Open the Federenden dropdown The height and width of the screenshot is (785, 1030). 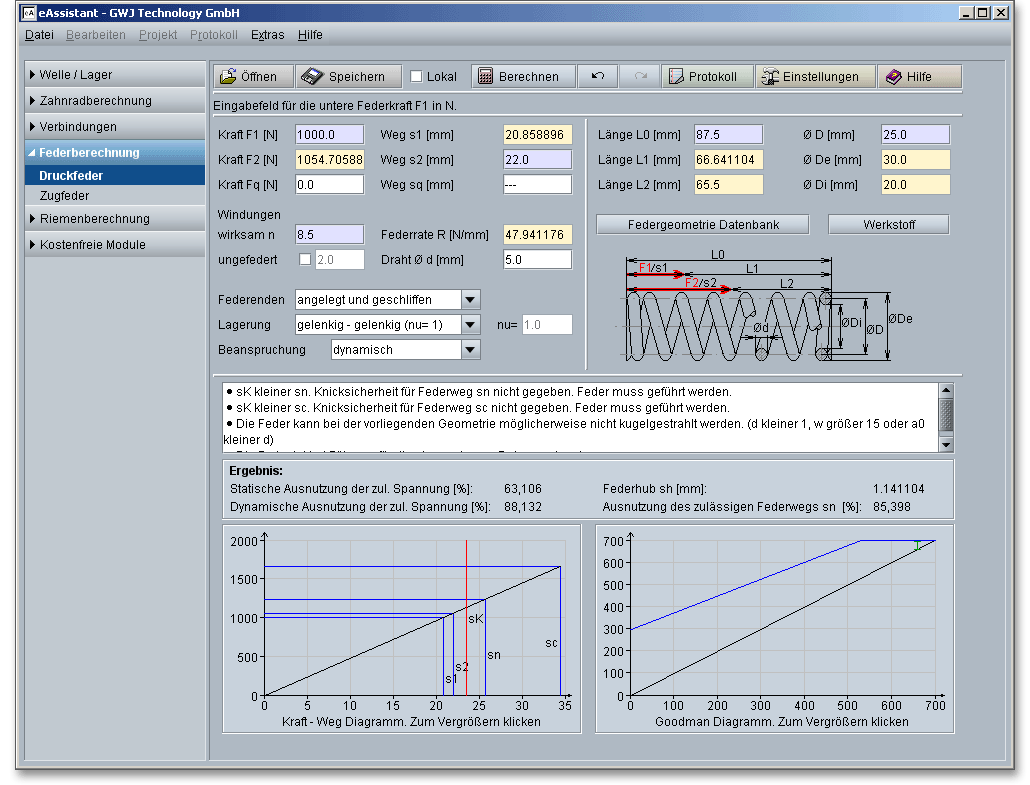[470, 300]
